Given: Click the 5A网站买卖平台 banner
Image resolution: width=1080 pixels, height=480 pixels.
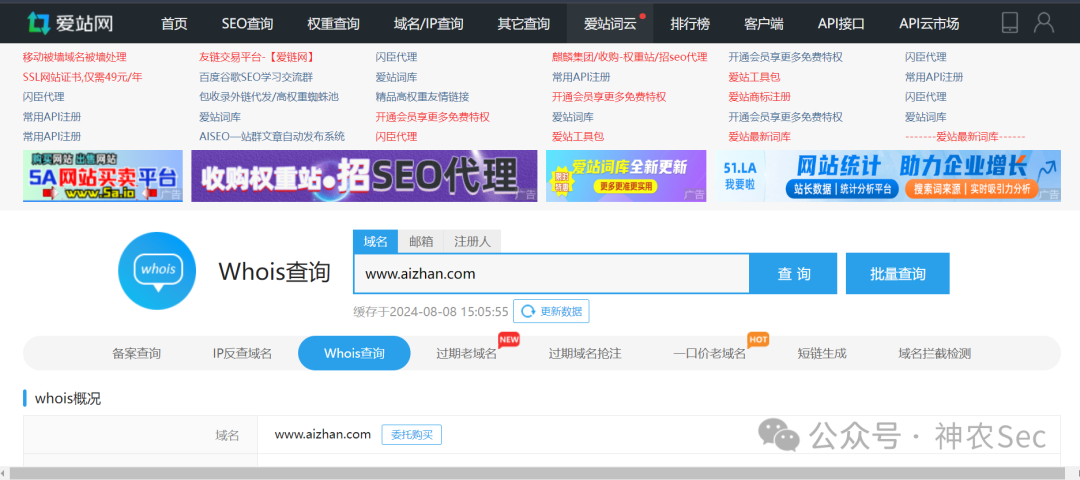Looking at the screenshot, I should point(103,176).
